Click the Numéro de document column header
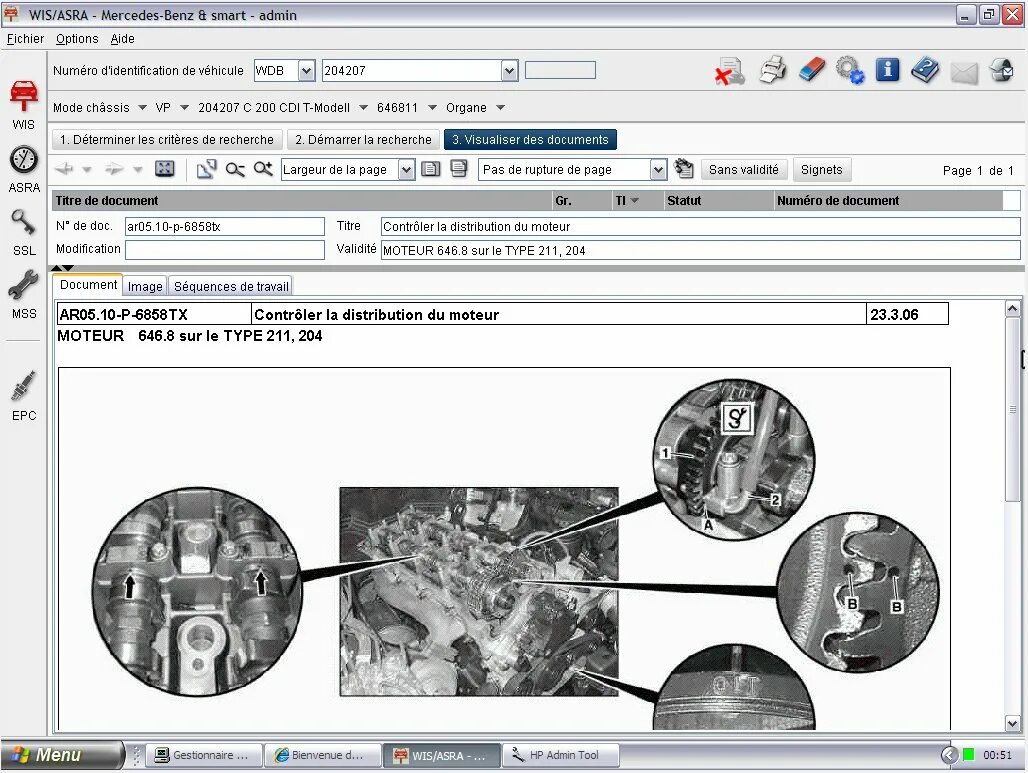This screenshot has width=1028, height=773. [888, 201]
